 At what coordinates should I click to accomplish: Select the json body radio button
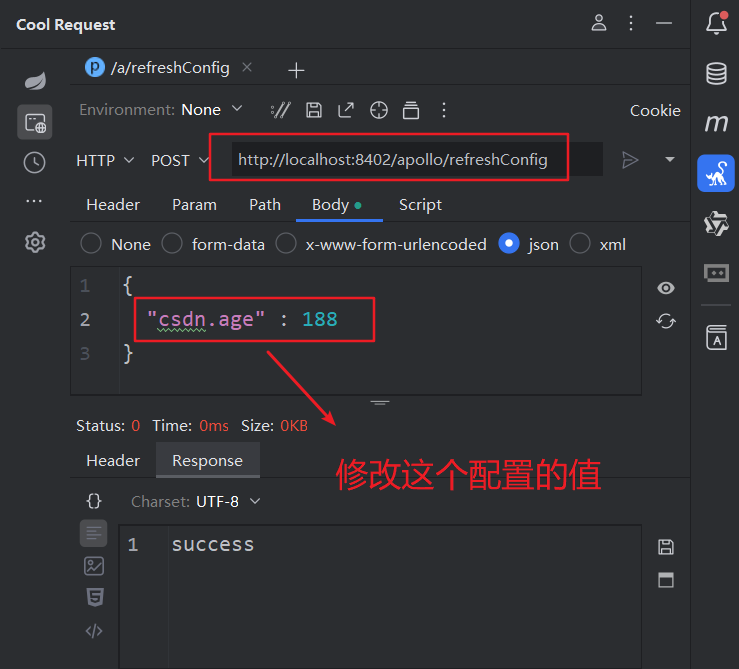coord(509,244)
